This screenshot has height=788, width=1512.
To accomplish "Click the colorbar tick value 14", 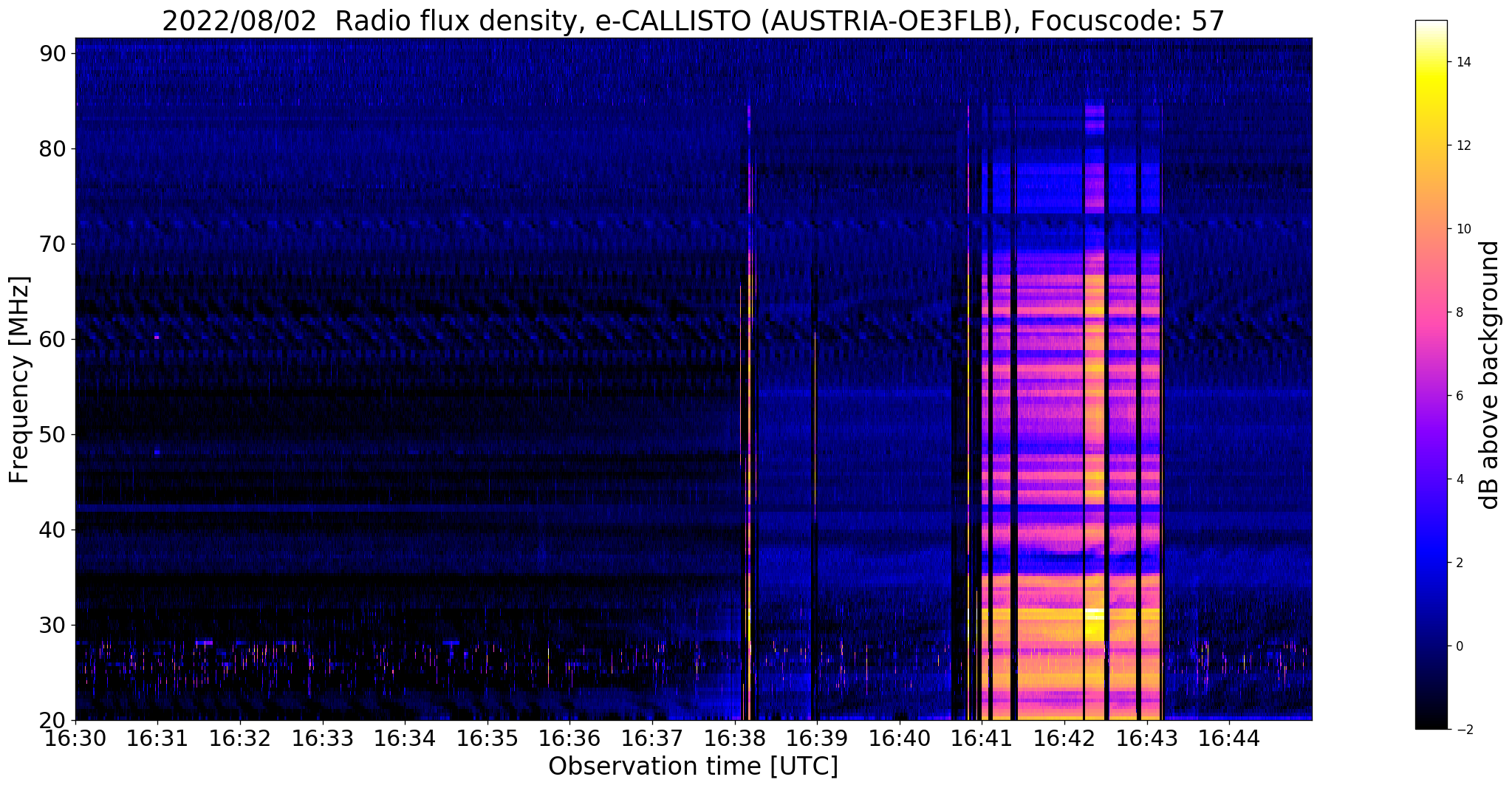I will (1463, 62).
